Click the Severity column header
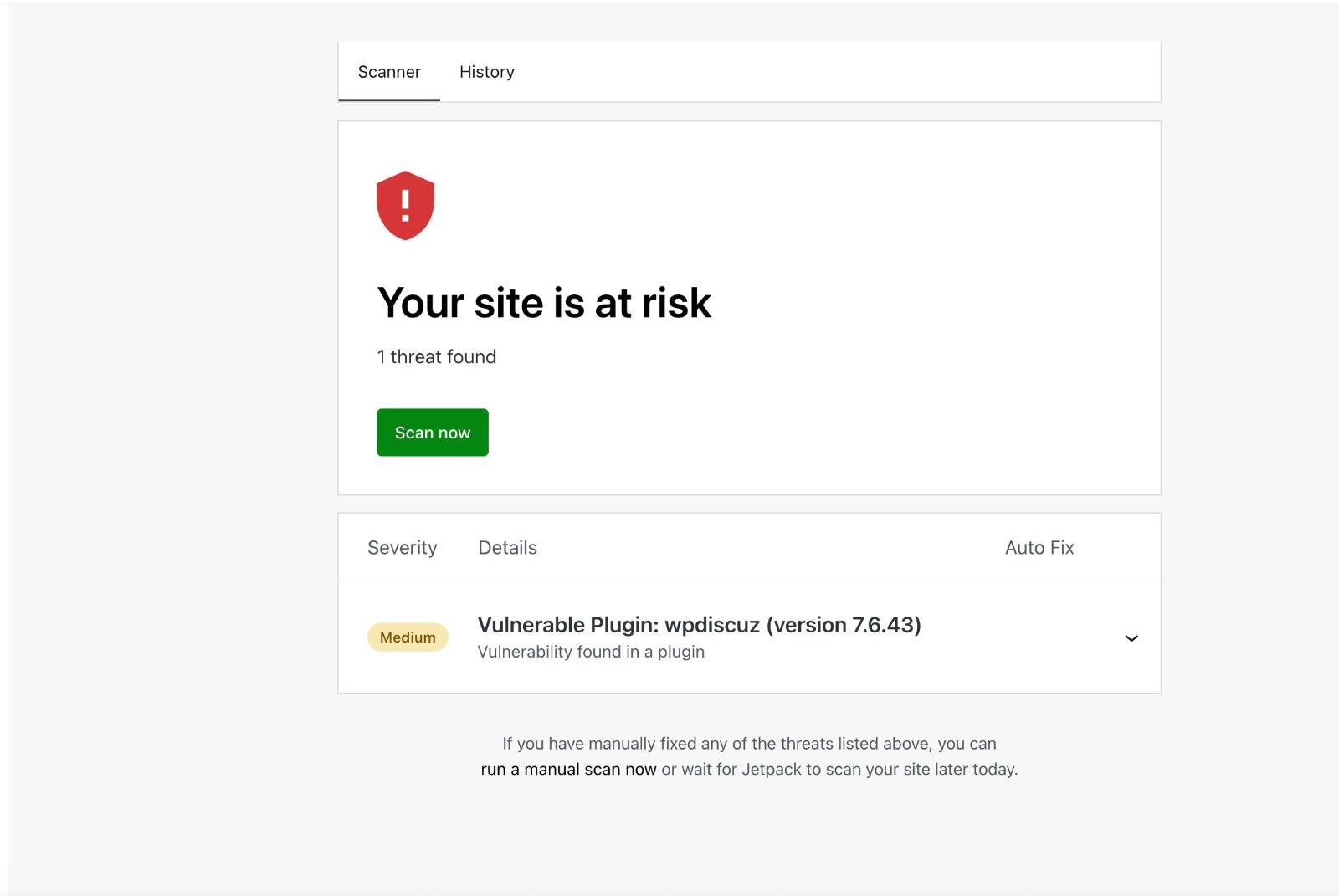Viewport: 1339px width, 896px height. coord(402,548)
